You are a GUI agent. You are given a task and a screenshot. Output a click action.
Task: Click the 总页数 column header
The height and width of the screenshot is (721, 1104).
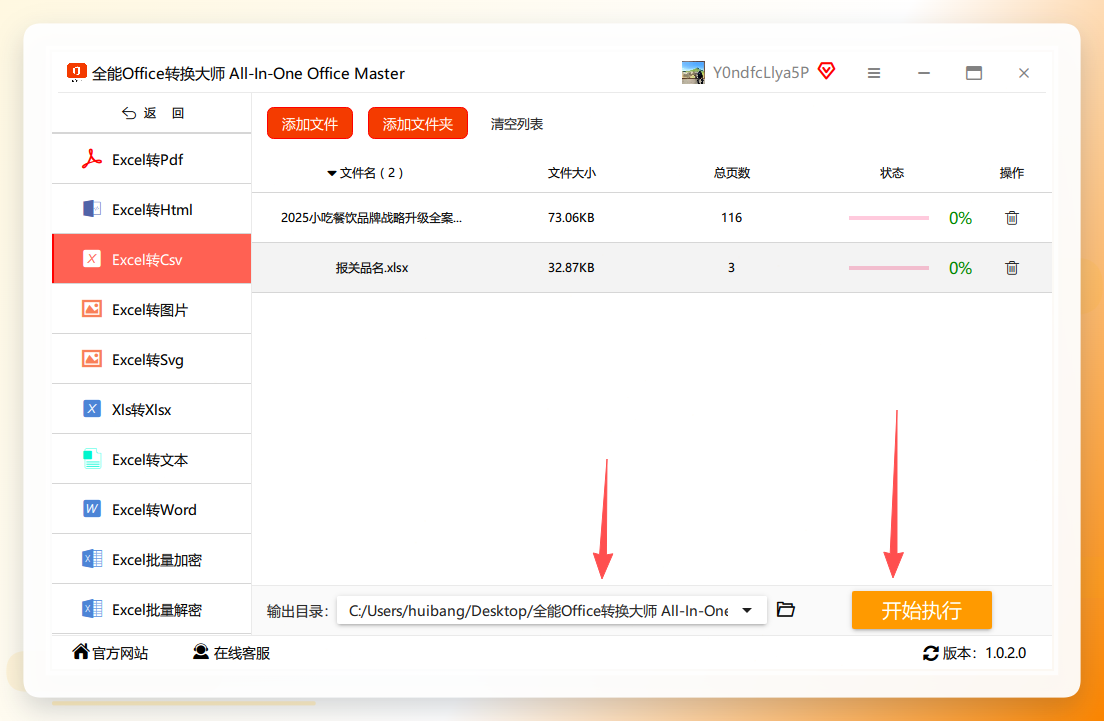pyautogui.click(x=732, y=173)
